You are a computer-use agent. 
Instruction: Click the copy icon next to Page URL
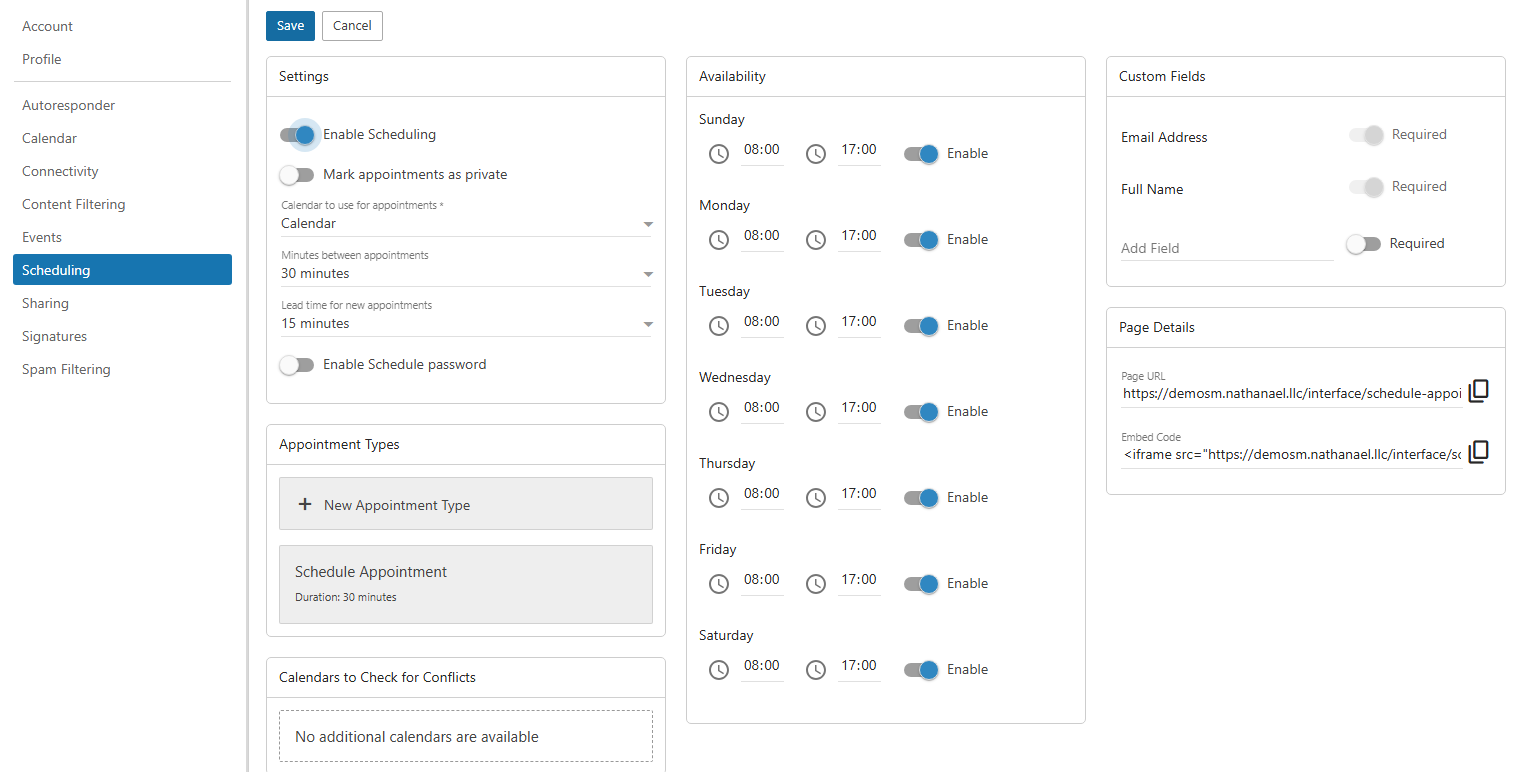tap(1479, 390)
